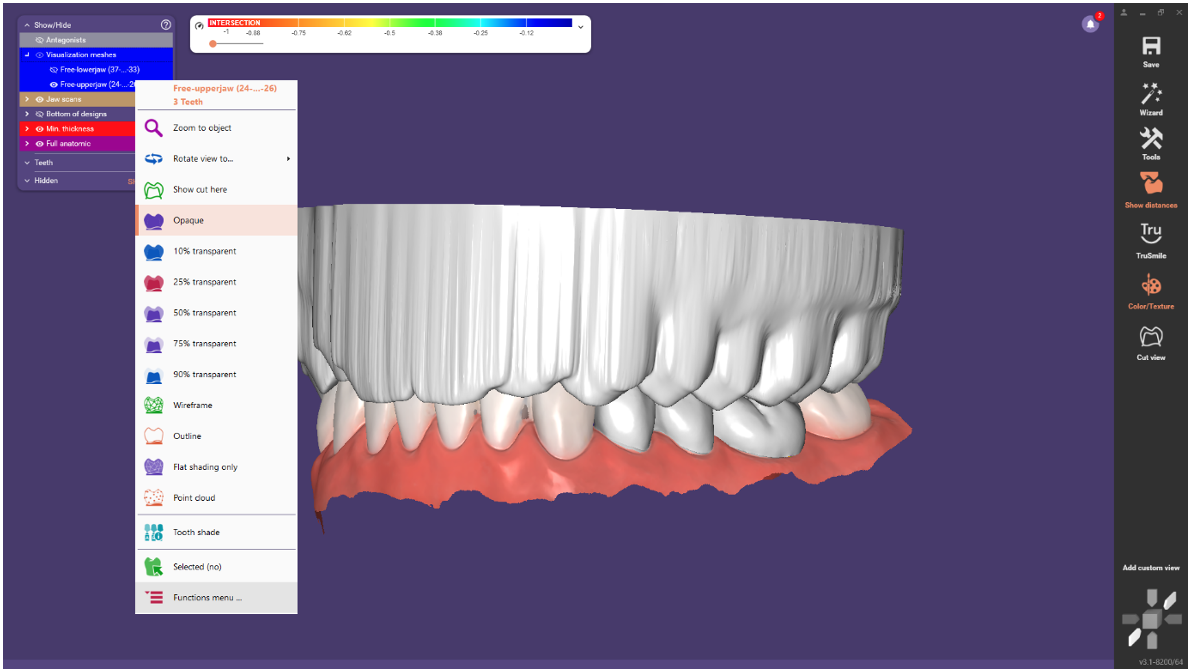Open the Show/Hide help question mark
1190x671 pixels.
click(165, 24)
